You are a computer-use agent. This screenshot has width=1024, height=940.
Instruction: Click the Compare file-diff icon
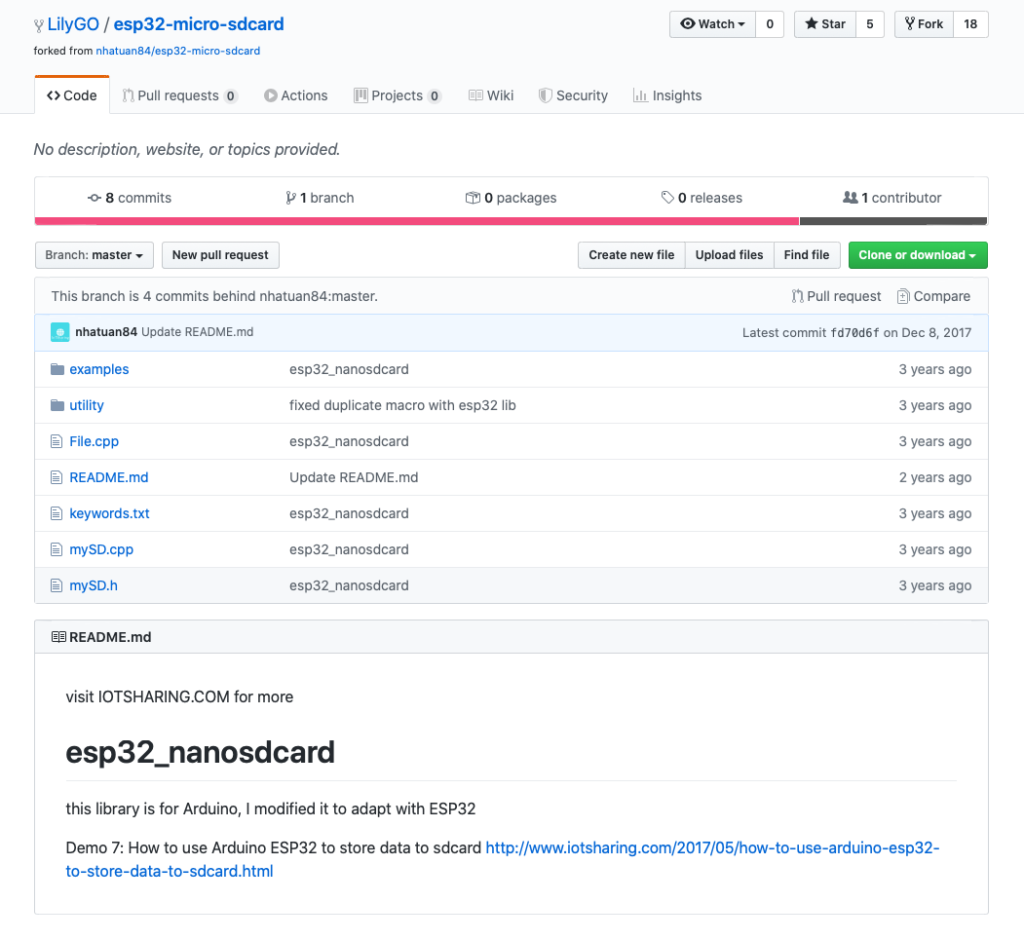[x=903, y=297]
